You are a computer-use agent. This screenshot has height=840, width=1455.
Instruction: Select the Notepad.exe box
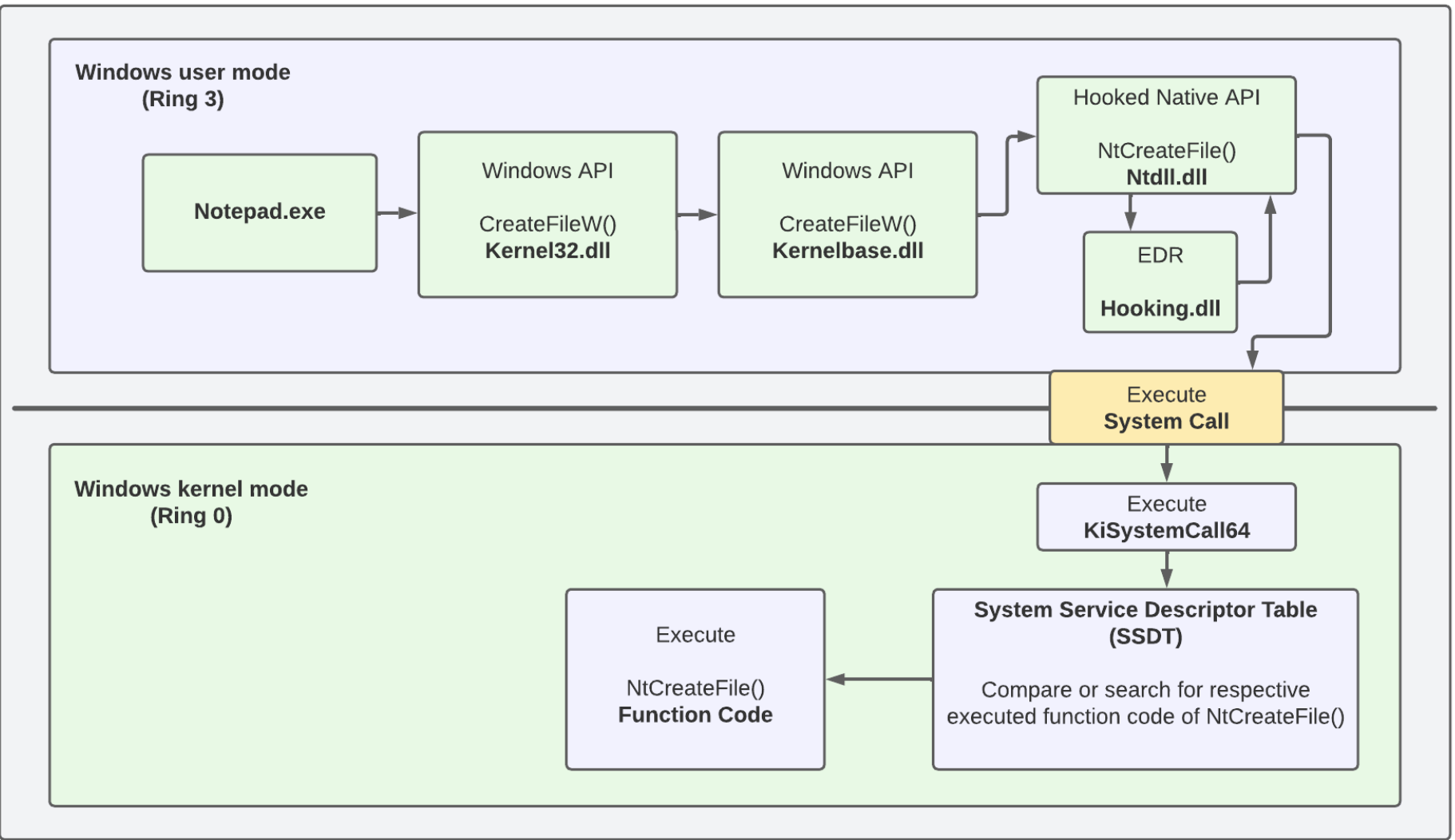[260, 212]
